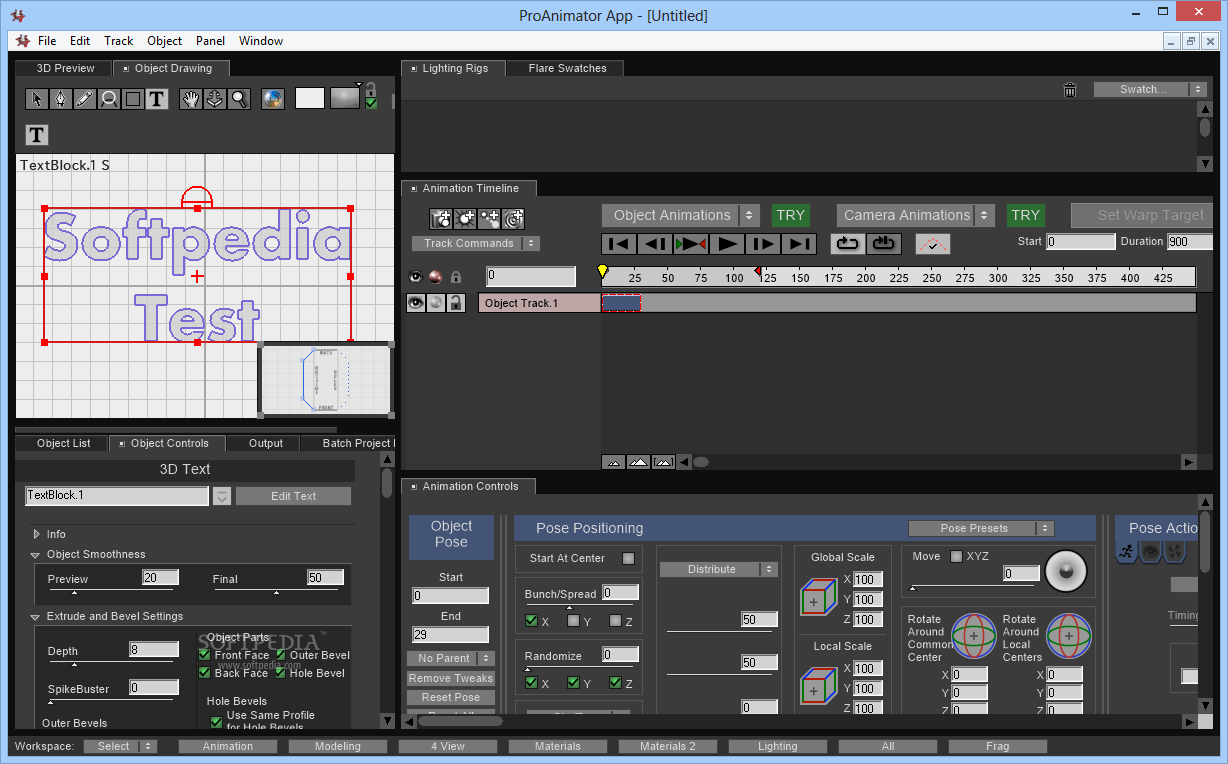Click the add camera track icon
Screen dimensions: 1228x764
[x=441, y=218]
